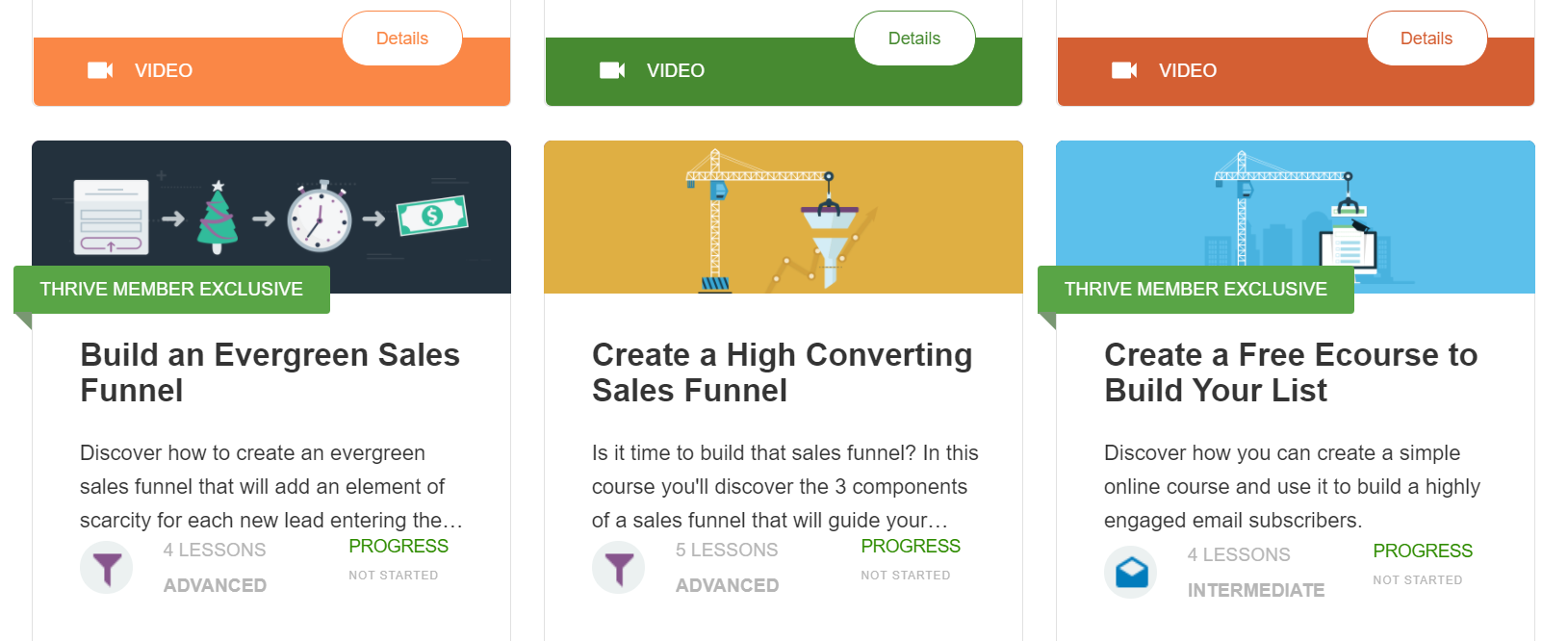Open the Create a Free Ecourse to Build Your List title

(x=1291, y=372)
